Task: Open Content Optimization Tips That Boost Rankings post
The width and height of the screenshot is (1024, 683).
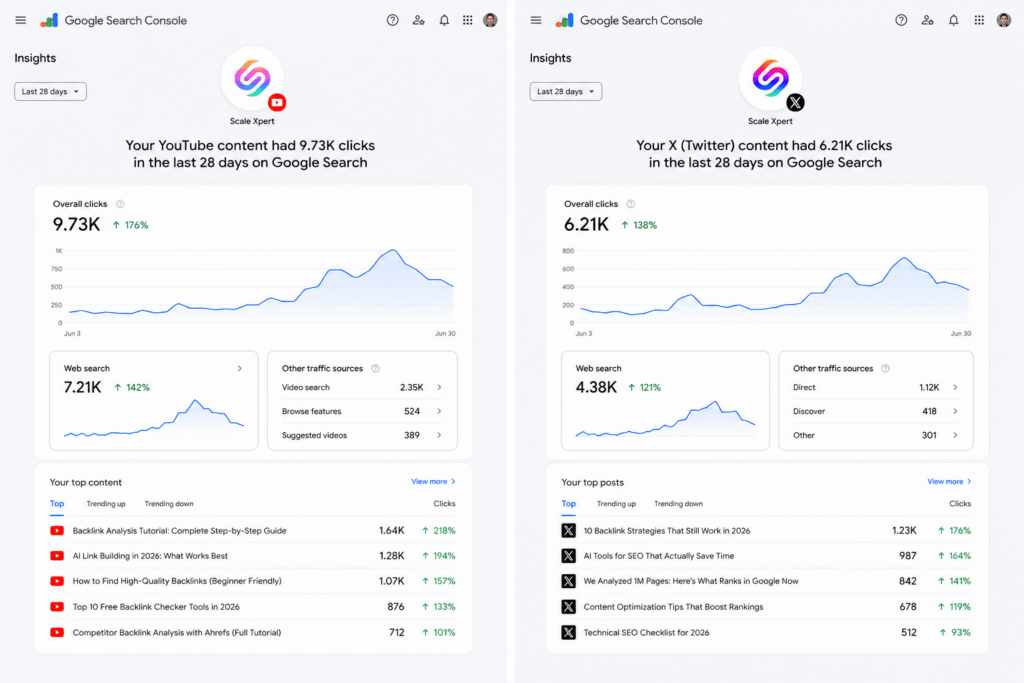Action: pos(673,607)
